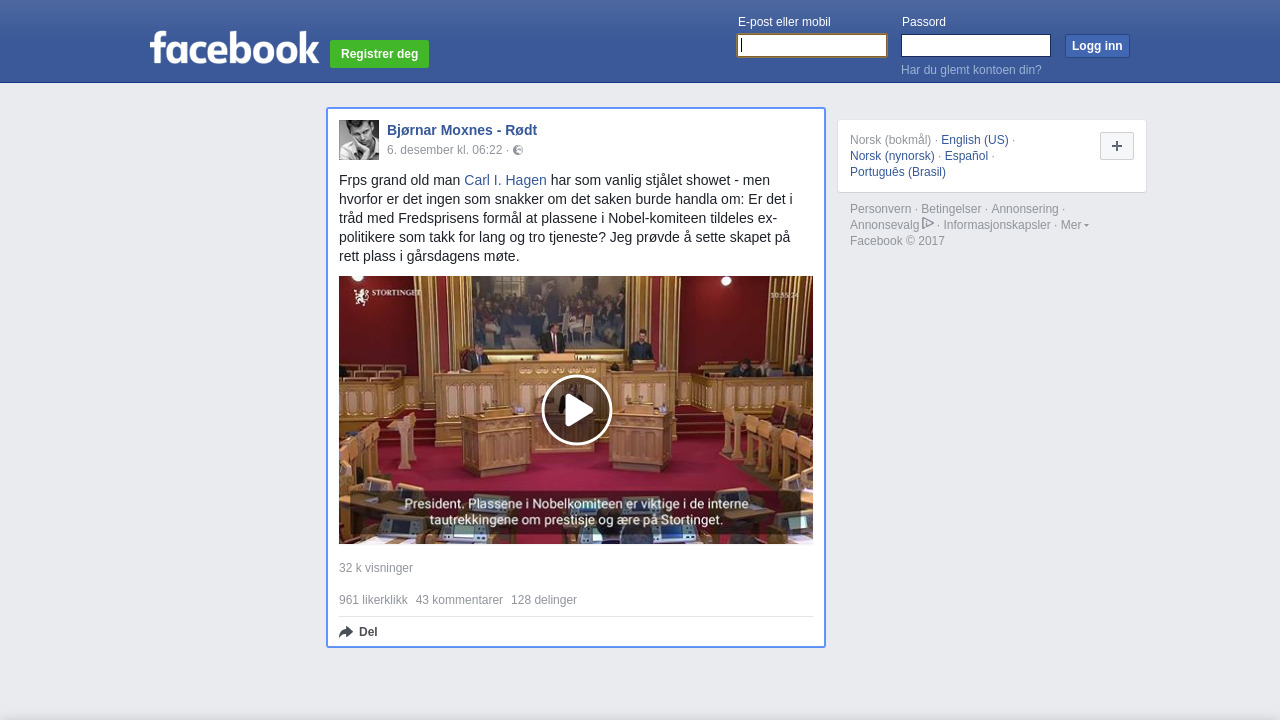Click the public globe icon by timestamp
Image resolution: width=1280 pixels, height=720 pixels.
[x=518, y=150]
